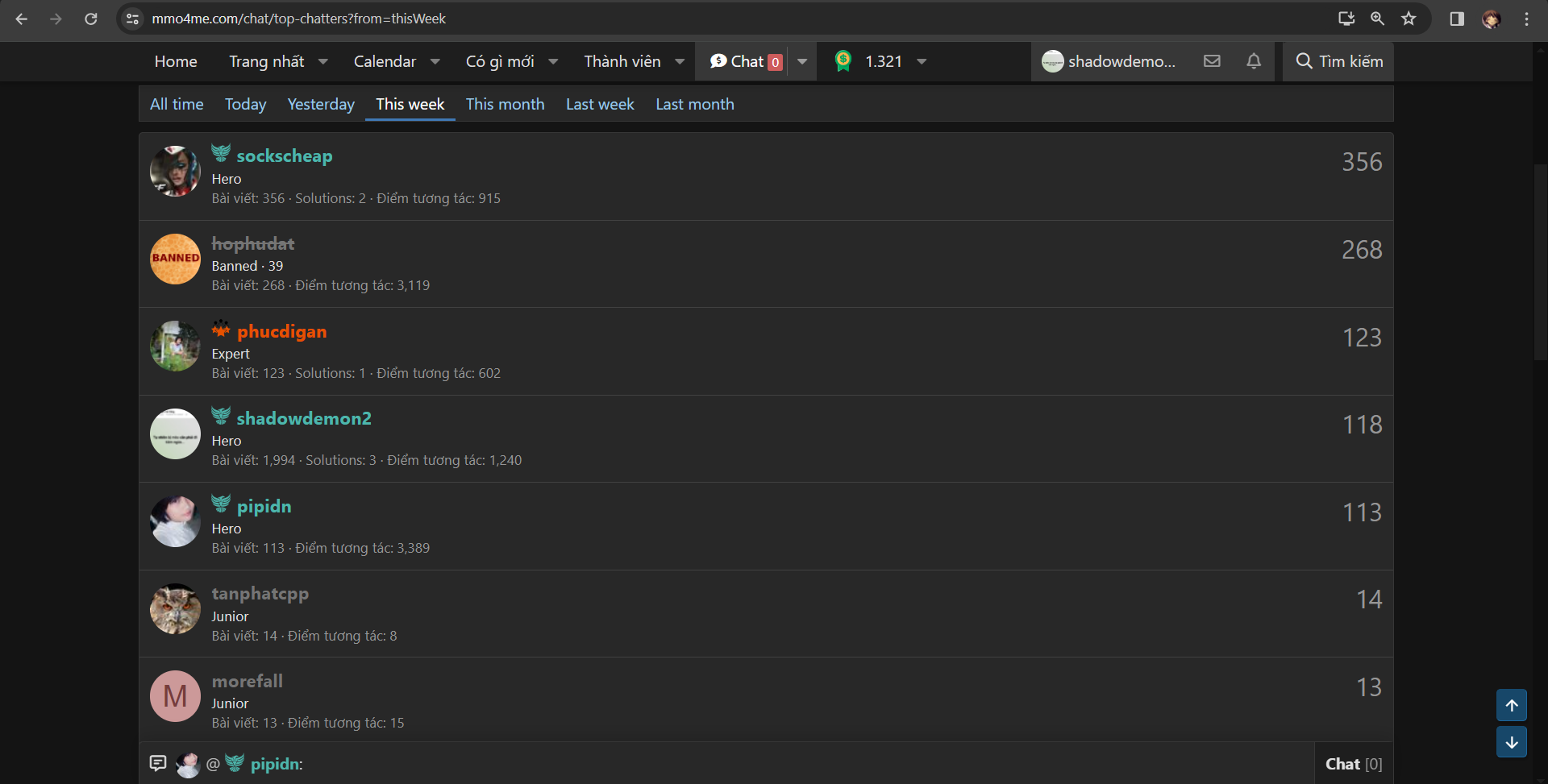Open morefall's letter M avatar
Viewport: 1548px width, 784px height.
(x=175, y=696)
